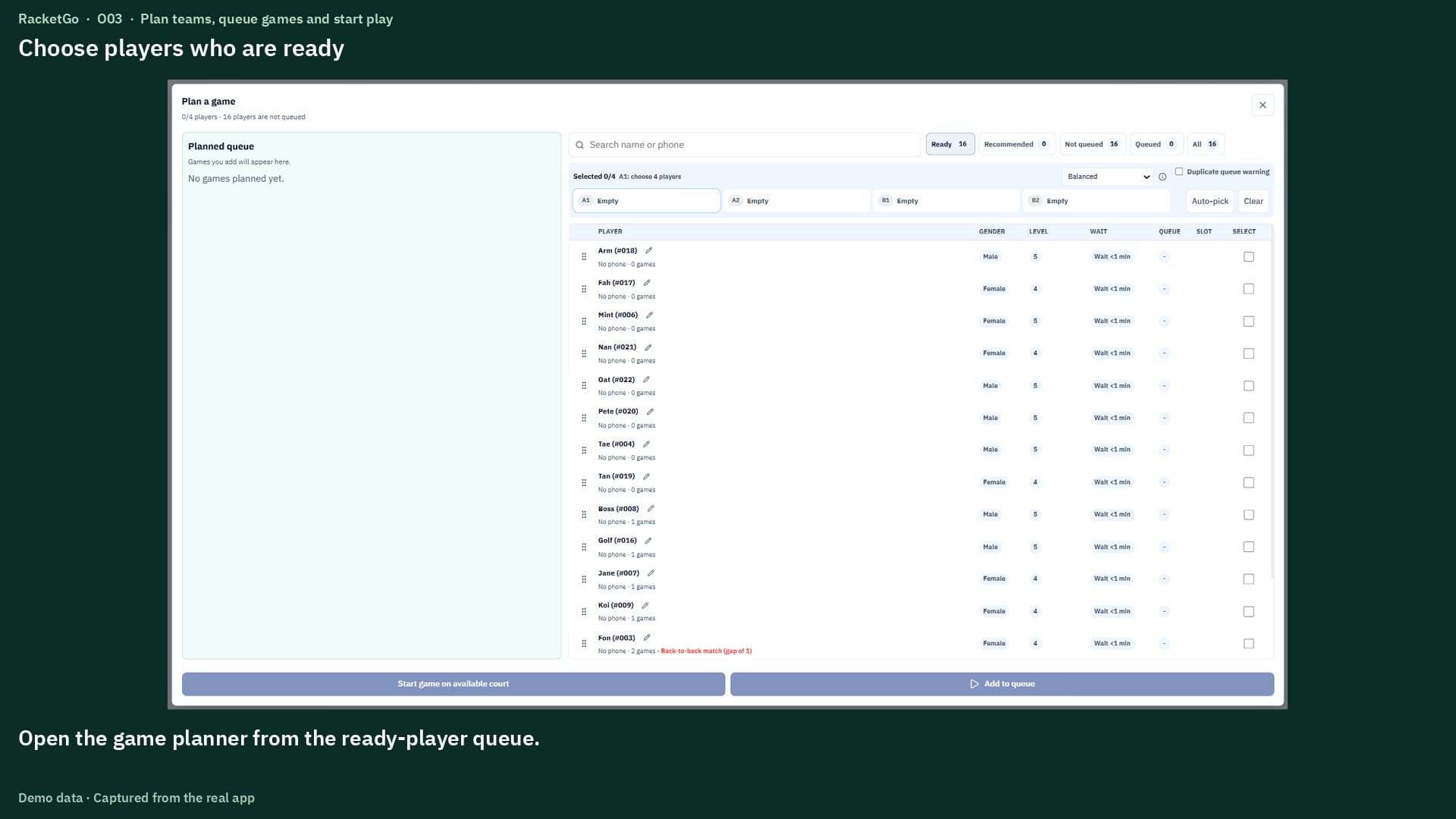Click the LEVEL column header

(x=1038, y=232)
